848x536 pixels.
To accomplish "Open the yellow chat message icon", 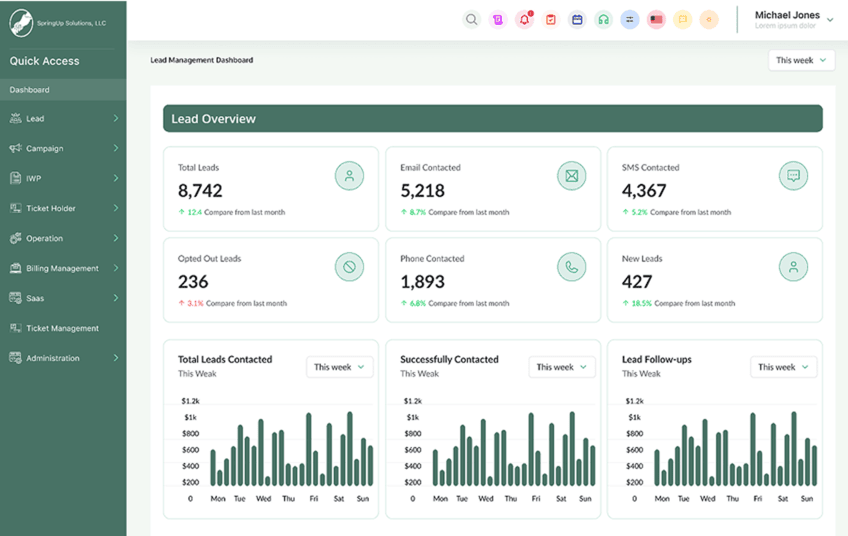I will 682,19.
